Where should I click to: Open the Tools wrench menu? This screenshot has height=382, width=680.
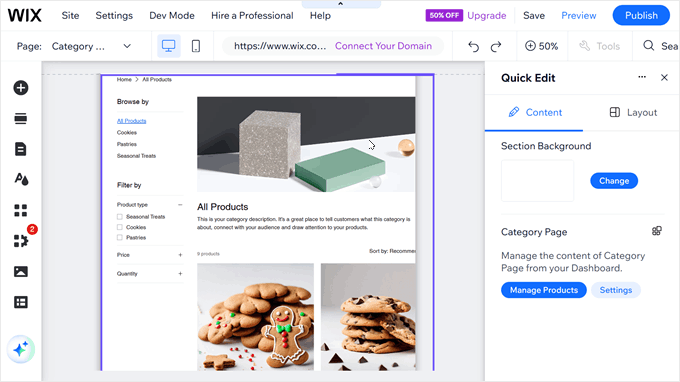[600, 46]
